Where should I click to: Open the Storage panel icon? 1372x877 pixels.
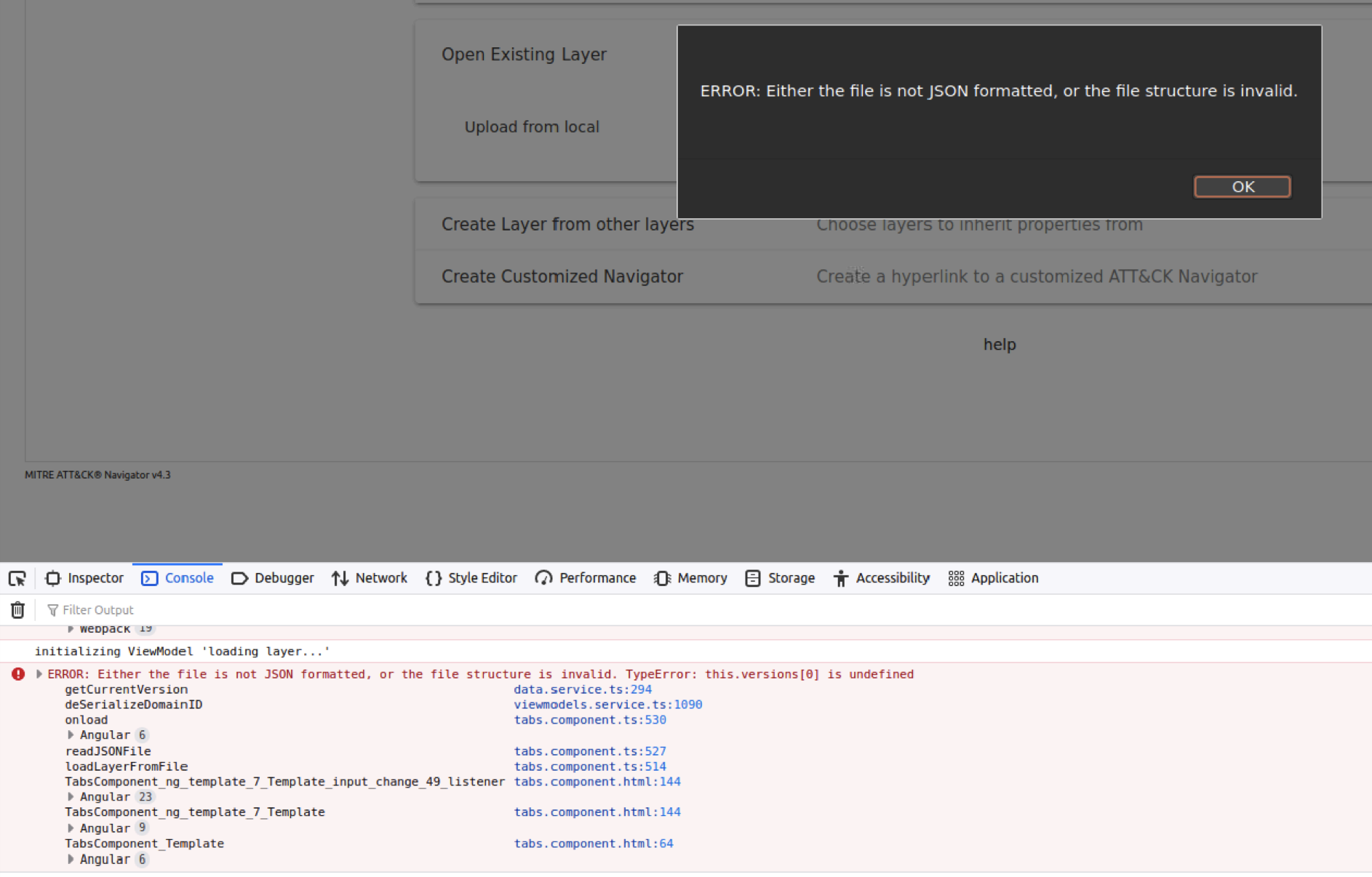click(x=754, y=578)
